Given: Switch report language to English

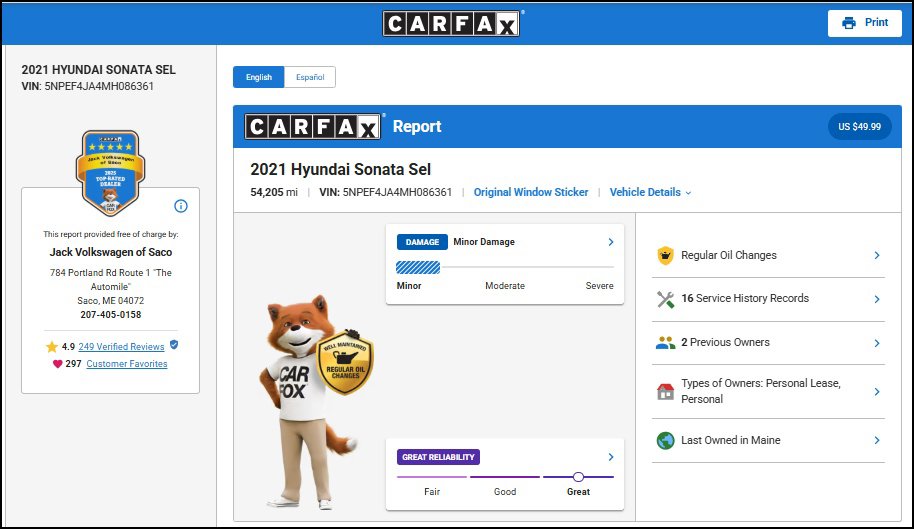Looking at the screenshot, I should (x=259, y=77).
